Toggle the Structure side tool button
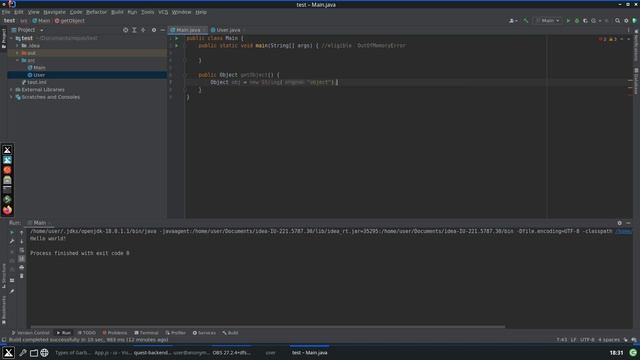The width and height of the screenshot is (640, 360). [x=4, y=276]
